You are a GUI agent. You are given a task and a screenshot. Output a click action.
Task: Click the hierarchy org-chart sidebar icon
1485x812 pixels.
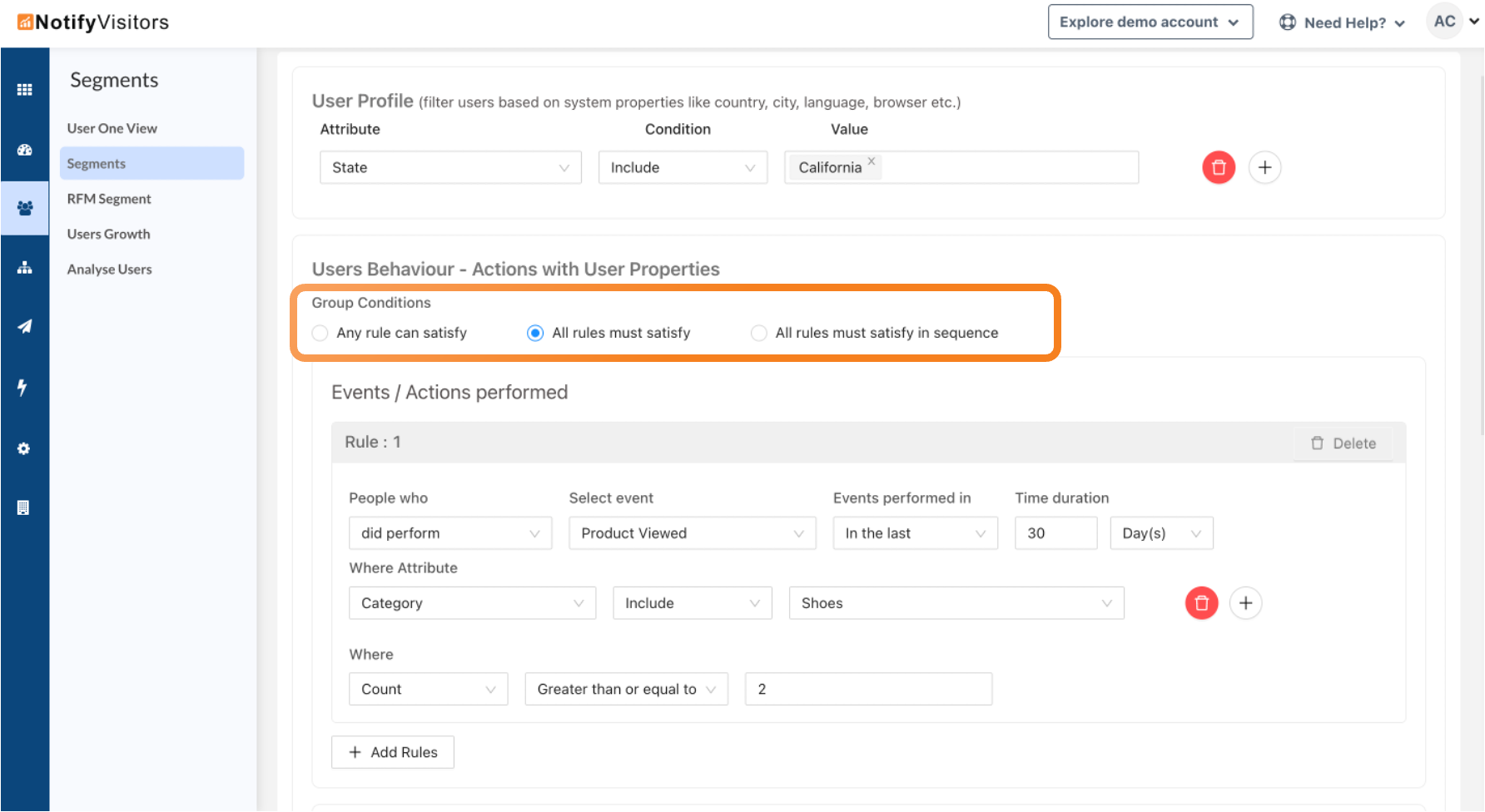coord(24,267)
